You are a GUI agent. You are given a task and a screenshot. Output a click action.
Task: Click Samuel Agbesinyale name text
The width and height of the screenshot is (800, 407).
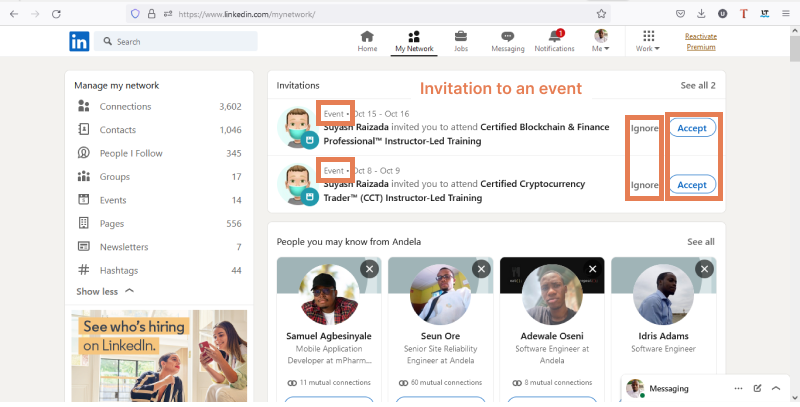pos(329,336)
